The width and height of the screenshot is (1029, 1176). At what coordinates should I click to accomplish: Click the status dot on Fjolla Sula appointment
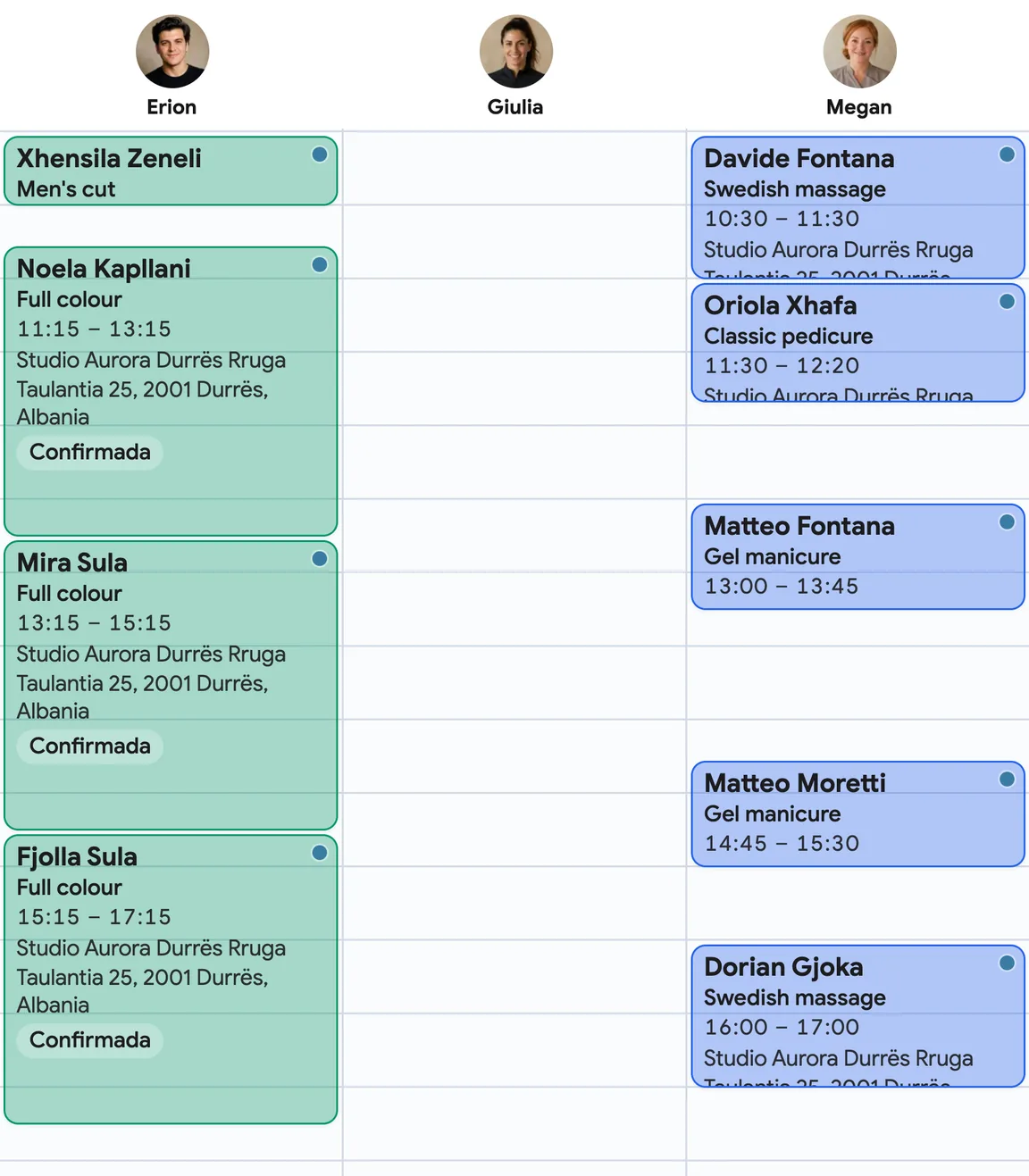point(320,853)
